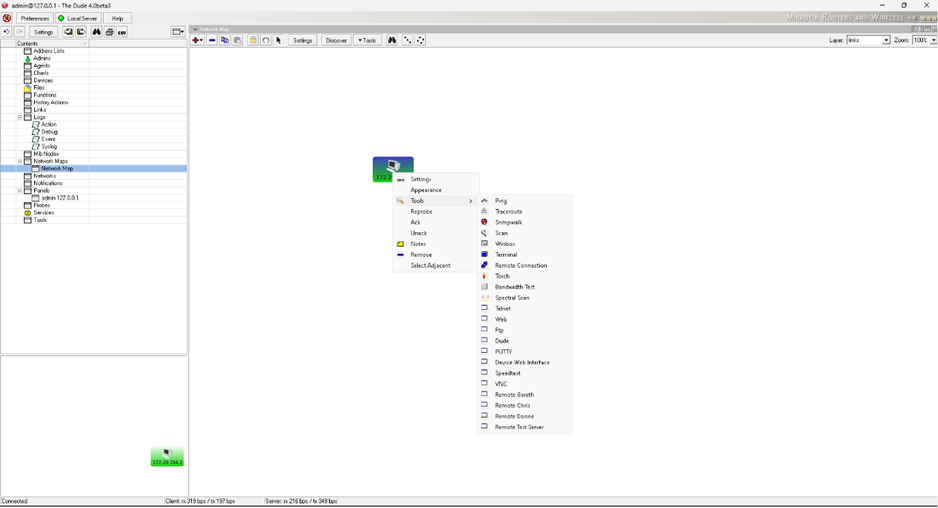
Task: Choose Remove in the context menu
Action: click(437, 254)
